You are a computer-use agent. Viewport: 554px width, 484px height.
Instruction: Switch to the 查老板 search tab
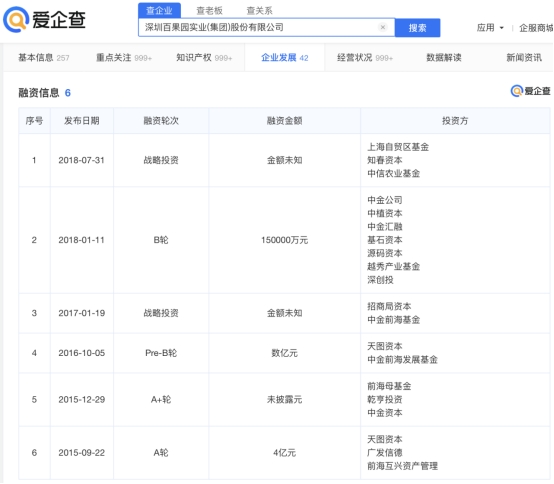point(210,11)
